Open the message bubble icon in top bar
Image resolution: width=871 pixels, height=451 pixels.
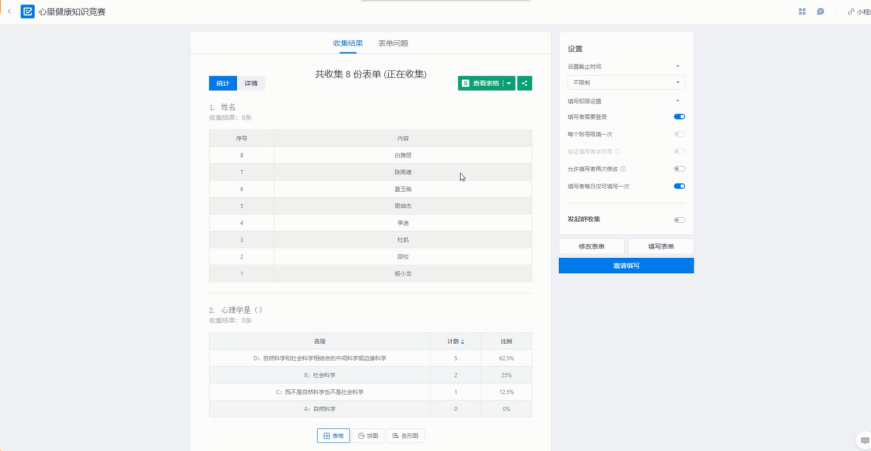point(820,12)
